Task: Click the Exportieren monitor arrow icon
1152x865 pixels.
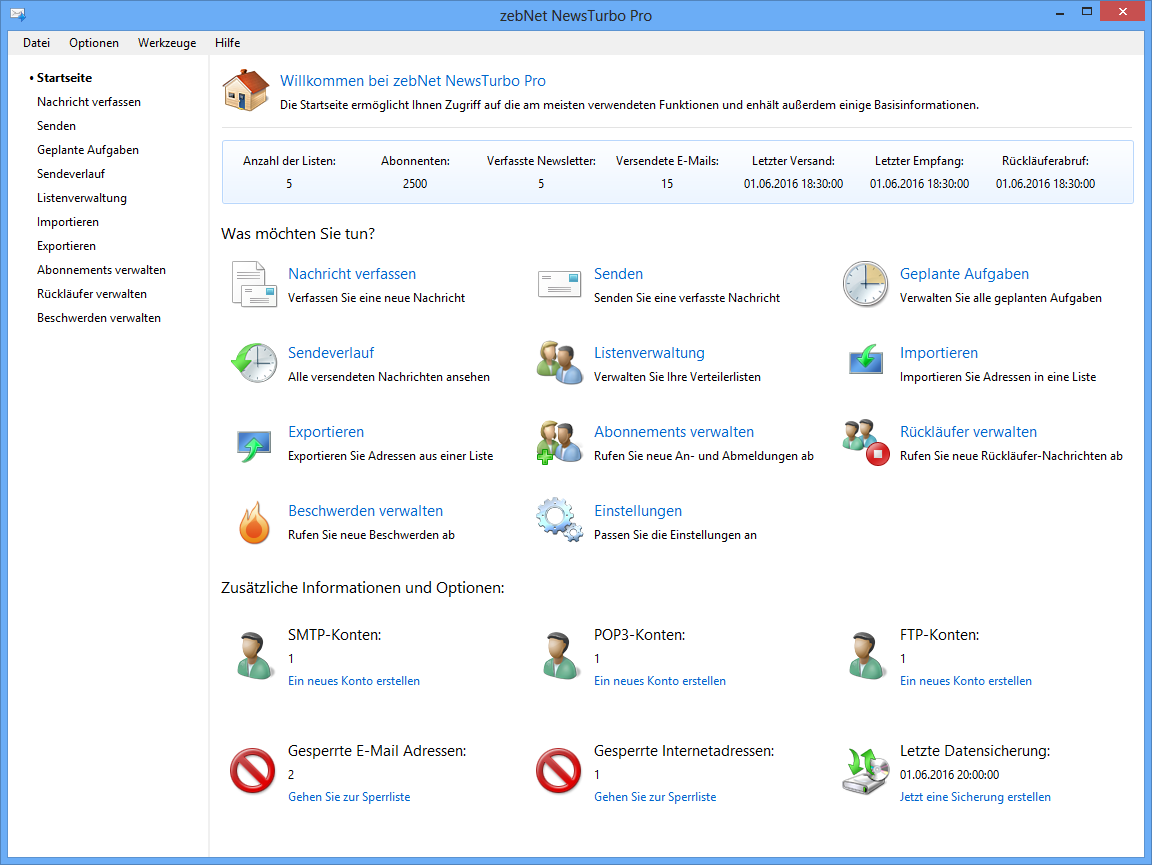Action: pyautogui.click(x=254, y=445)
